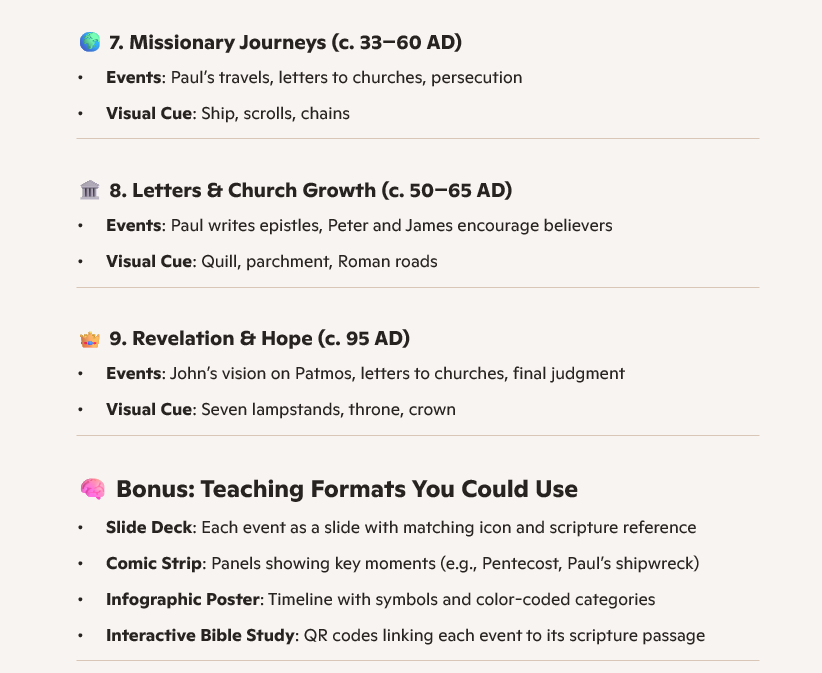
Task: Click the bold "Interactive Bible Study" label
Action: 199,635
